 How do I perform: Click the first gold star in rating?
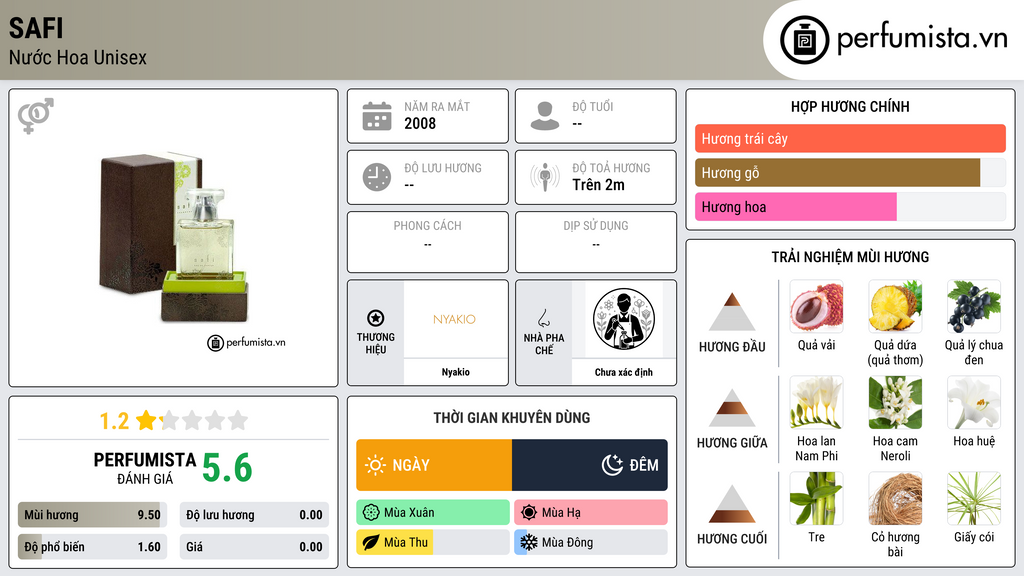pos(146,420)
